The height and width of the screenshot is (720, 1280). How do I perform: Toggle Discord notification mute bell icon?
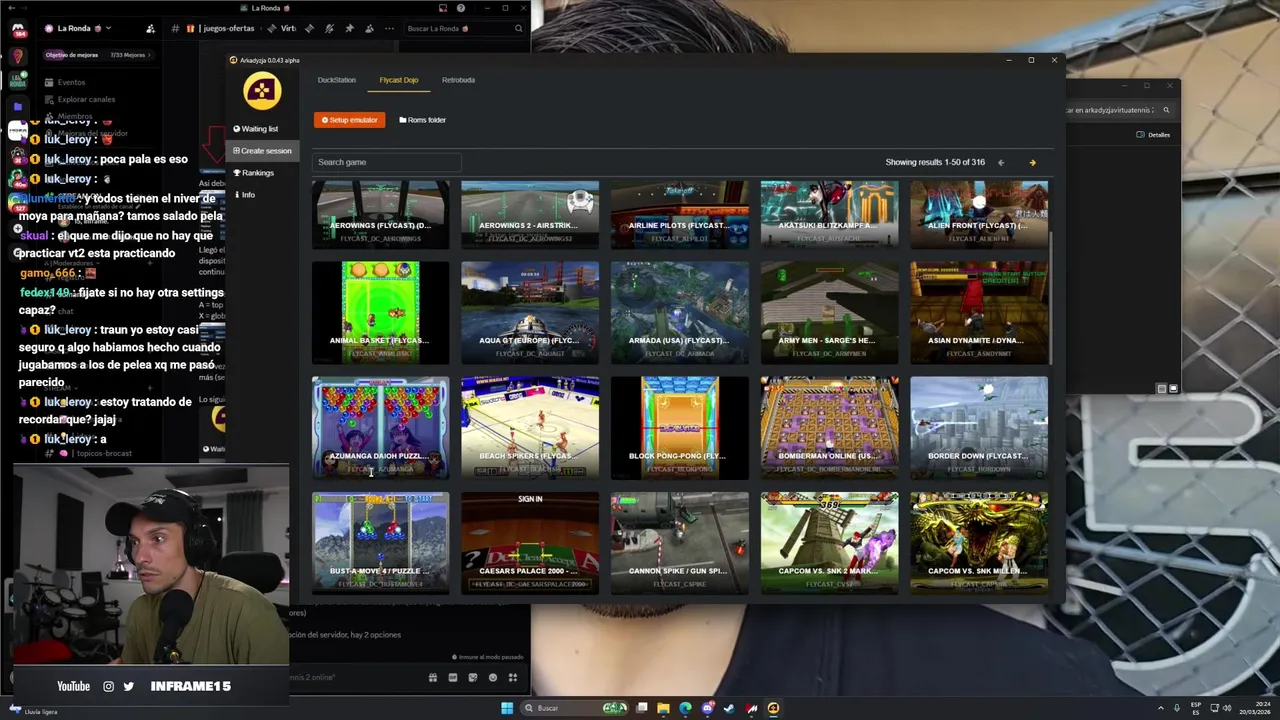(x=329, y=28)
